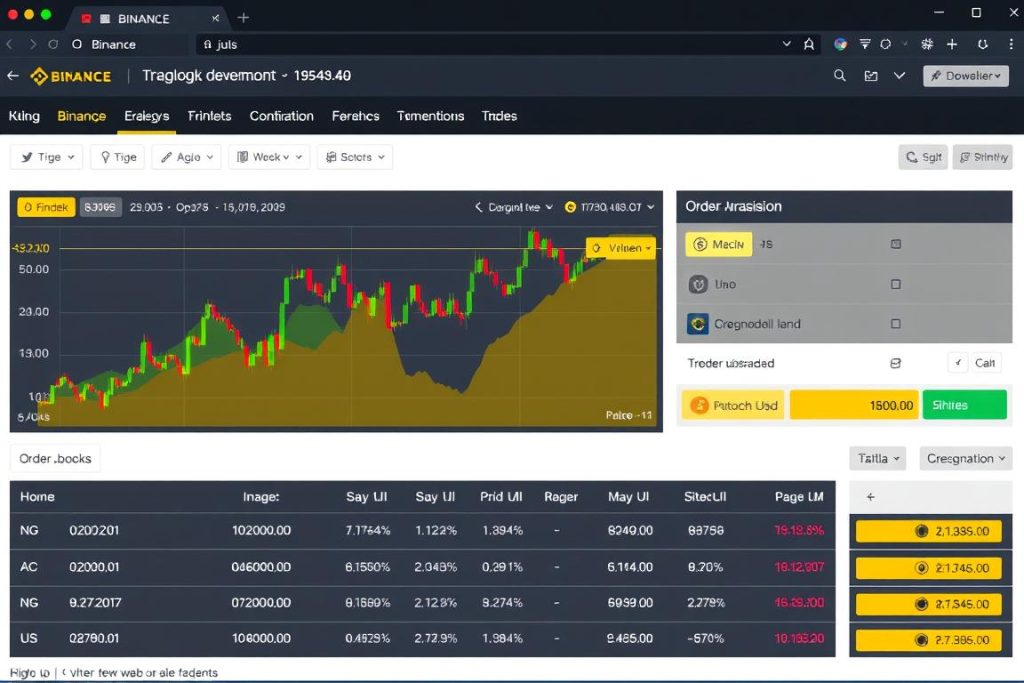Screen dimensions: 1024x683
Task: Open the Sctcts dropdown
Action: 355,157
